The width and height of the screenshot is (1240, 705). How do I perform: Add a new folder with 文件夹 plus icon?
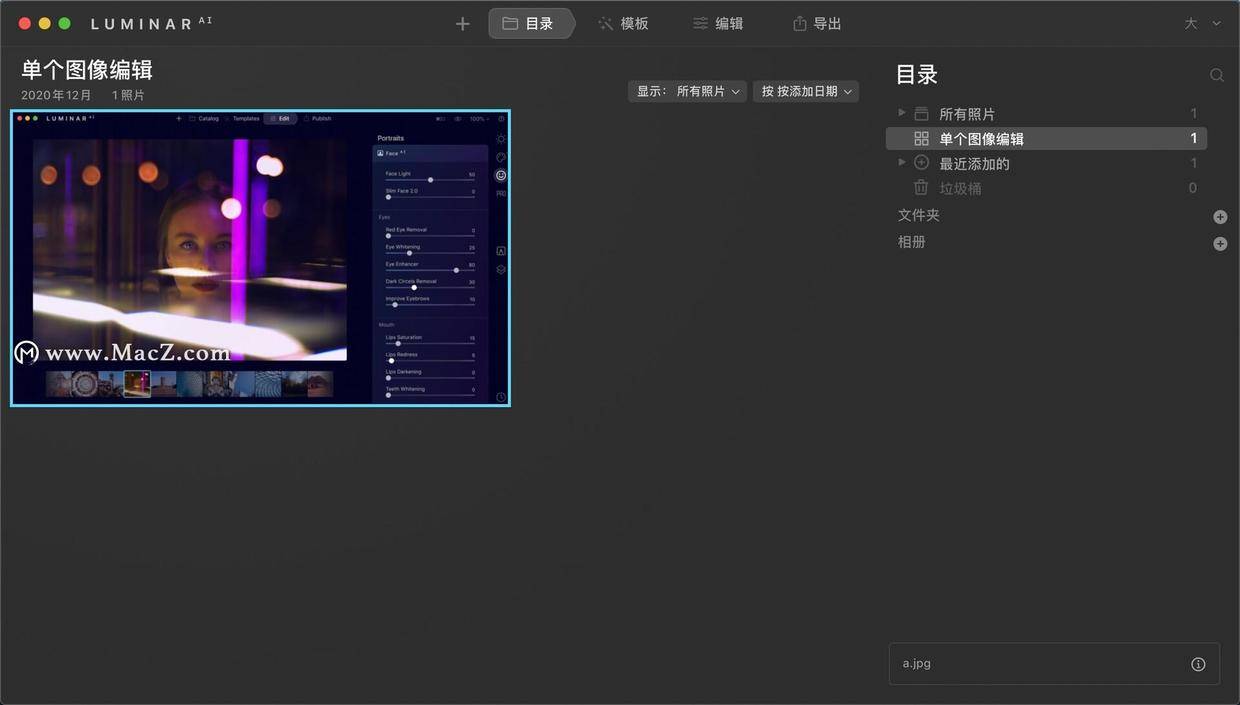(1220, 217)
